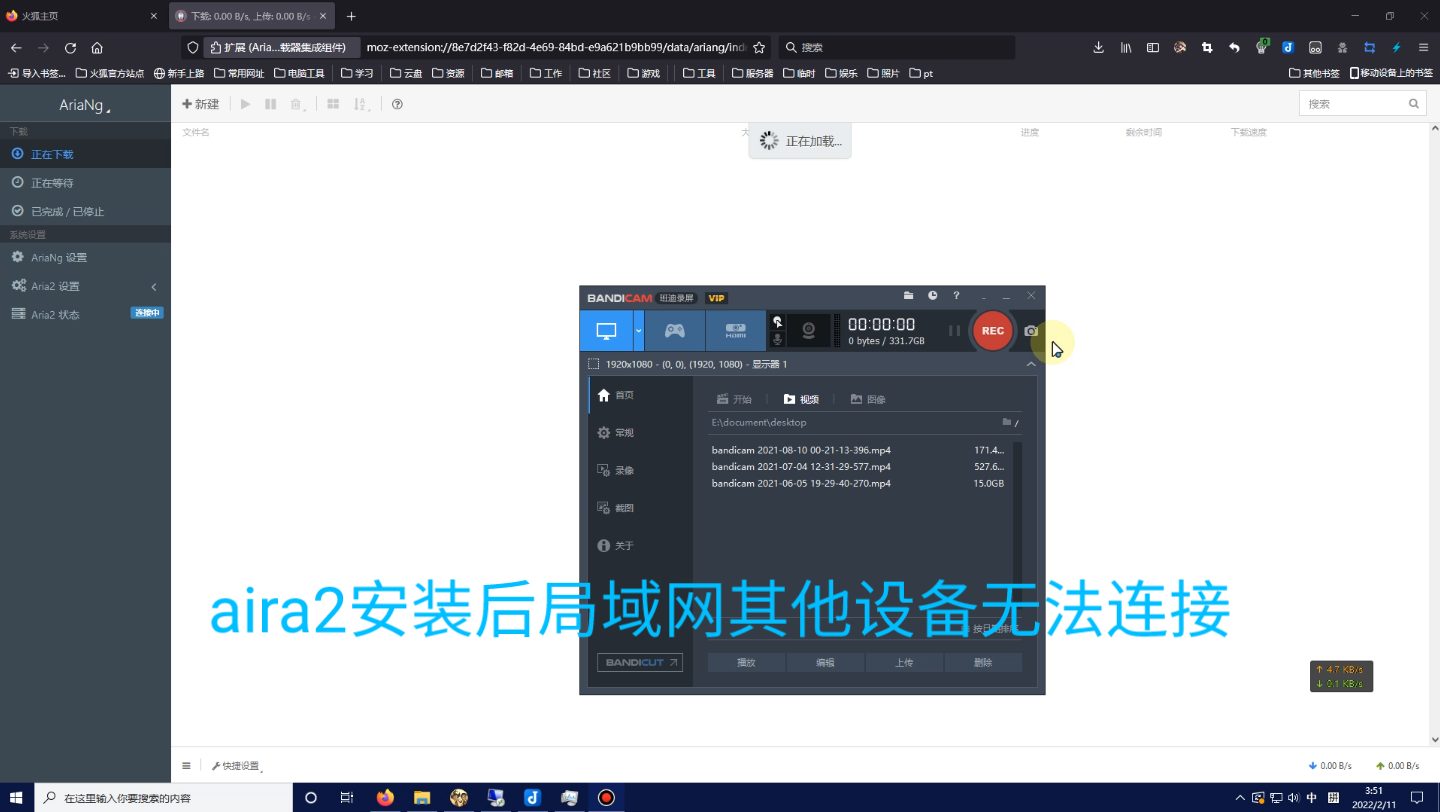Open Bandicam output folder icon in title bar

point(908,296)
